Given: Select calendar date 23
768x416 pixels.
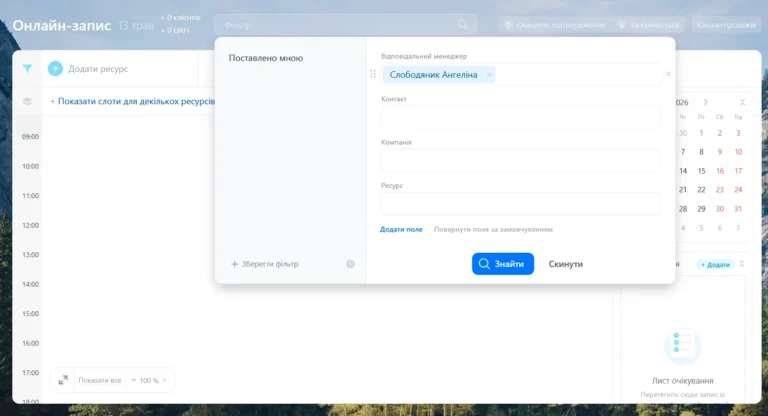Looking at the screenshot, I should 720,190.
